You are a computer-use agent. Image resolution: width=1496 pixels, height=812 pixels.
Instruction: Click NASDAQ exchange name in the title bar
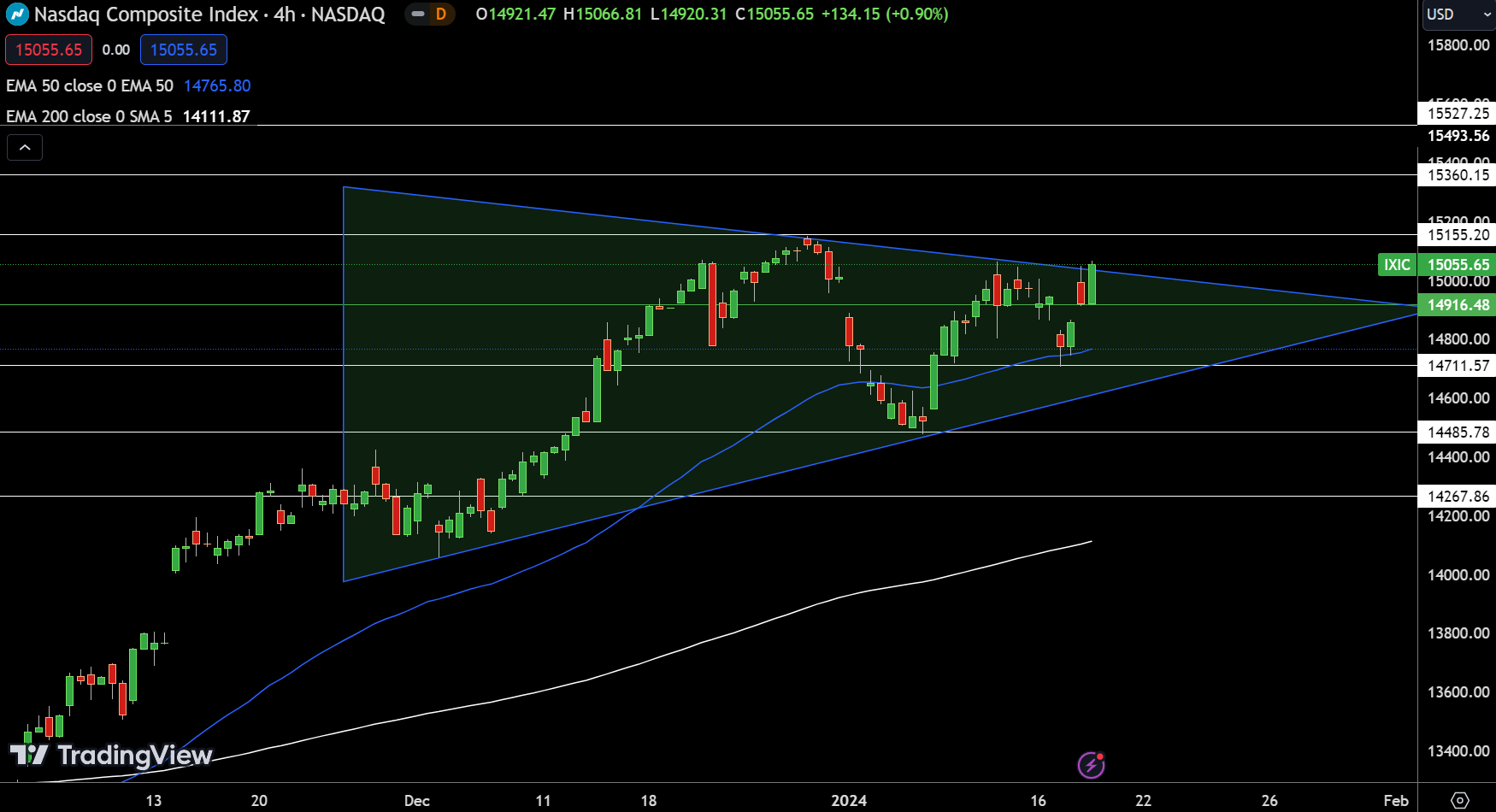click(x=350, y=15)
